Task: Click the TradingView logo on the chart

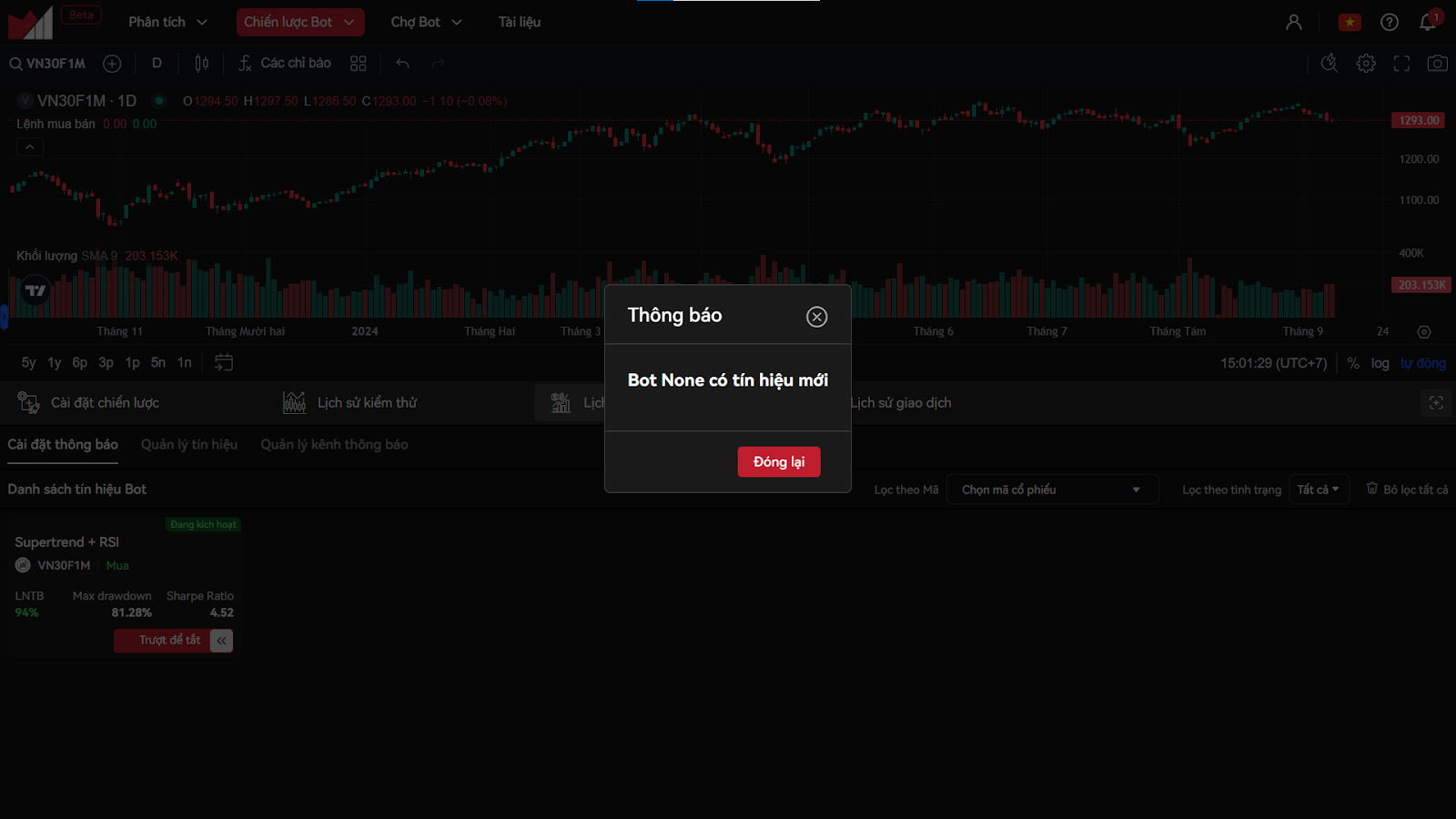Action: 35,290
